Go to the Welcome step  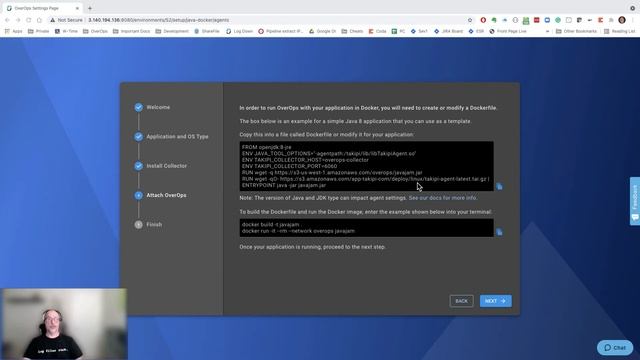point(158,107)
